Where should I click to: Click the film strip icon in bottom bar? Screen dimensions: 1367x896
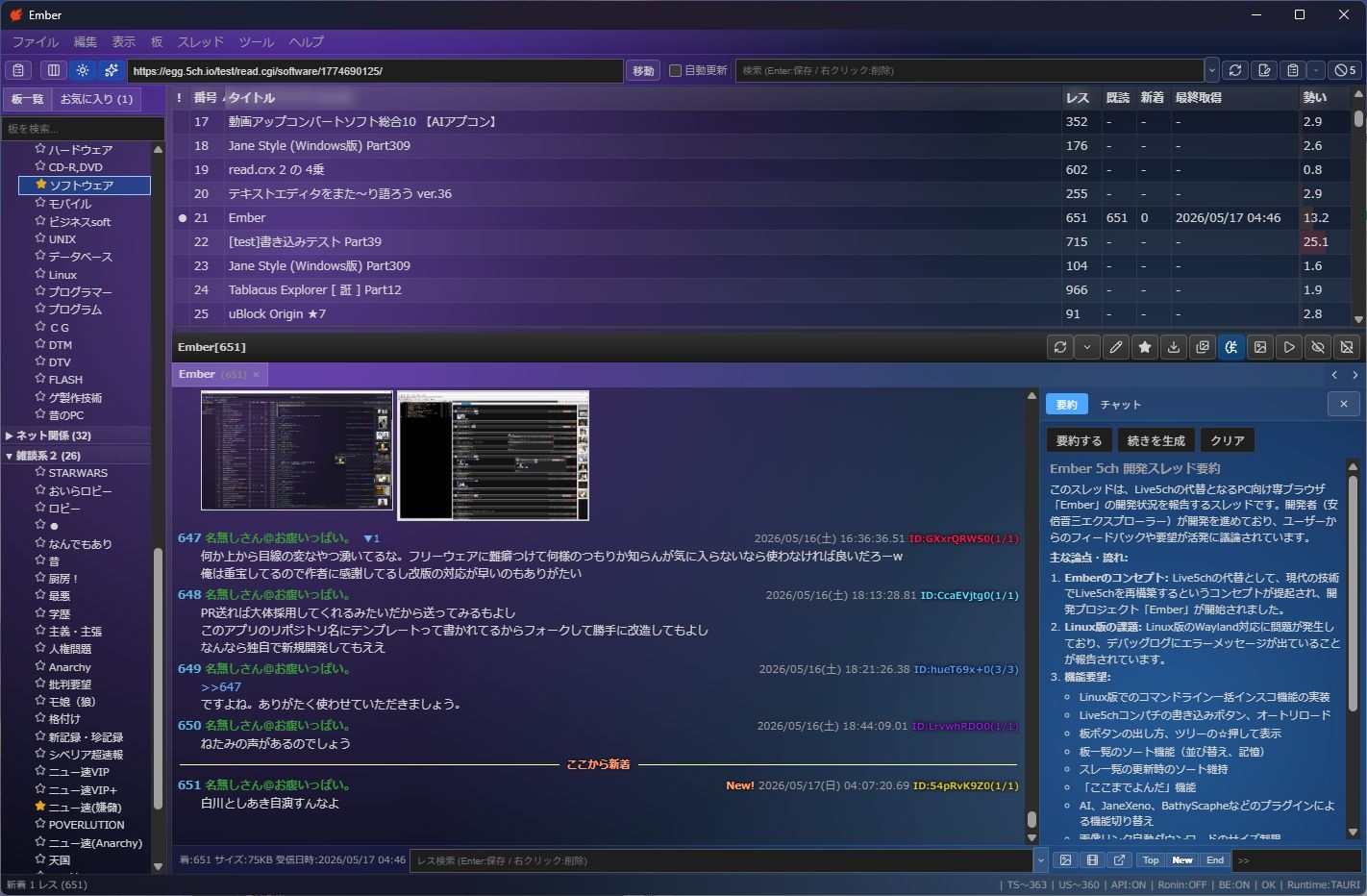click(1092, 860)
